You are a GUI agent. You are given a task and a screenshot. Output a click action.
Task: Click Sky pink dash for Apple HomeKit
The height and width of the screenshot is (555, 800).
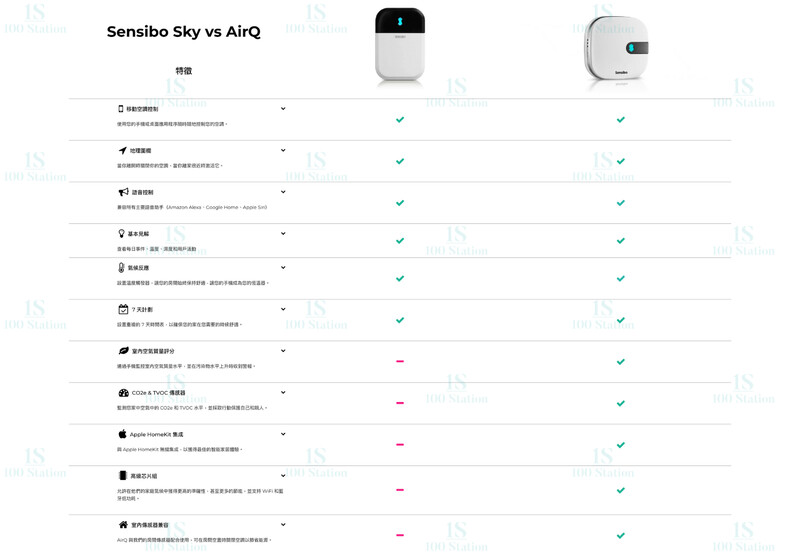pyautogui.click(x=400, y=444)
